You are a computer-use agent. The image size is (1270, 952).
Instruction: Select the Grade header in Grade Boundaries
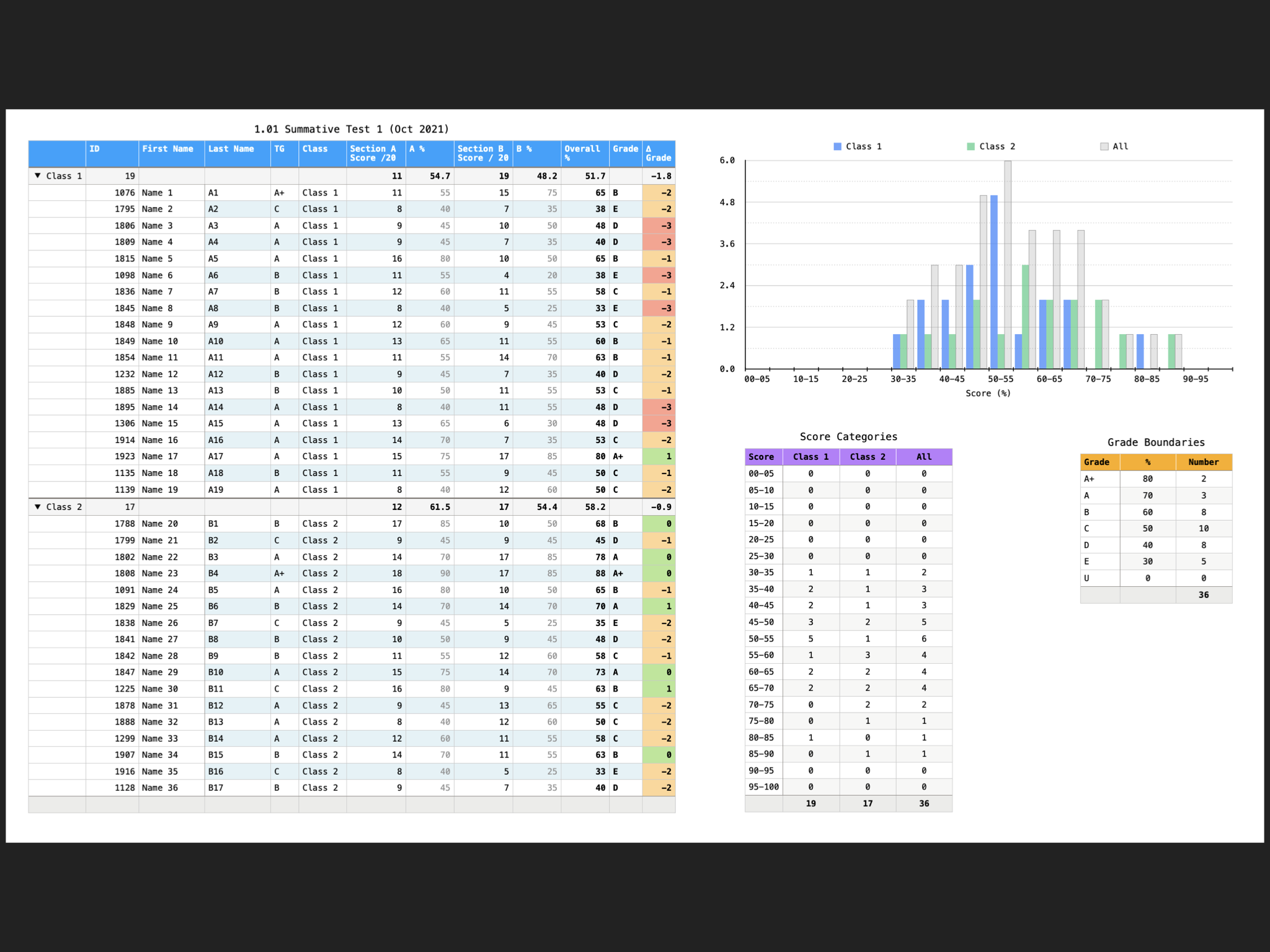pyautogui.click(x=1096, y=462)
